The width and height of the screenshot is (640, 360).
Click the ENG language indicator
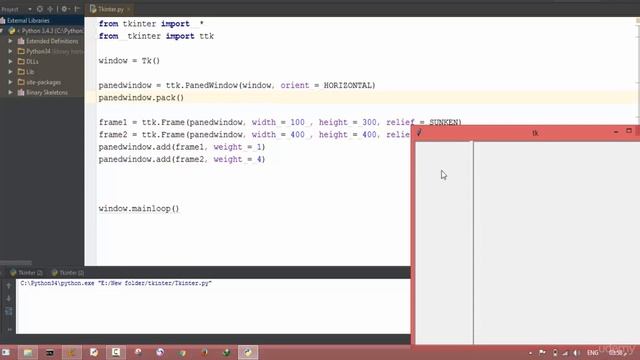592,353
